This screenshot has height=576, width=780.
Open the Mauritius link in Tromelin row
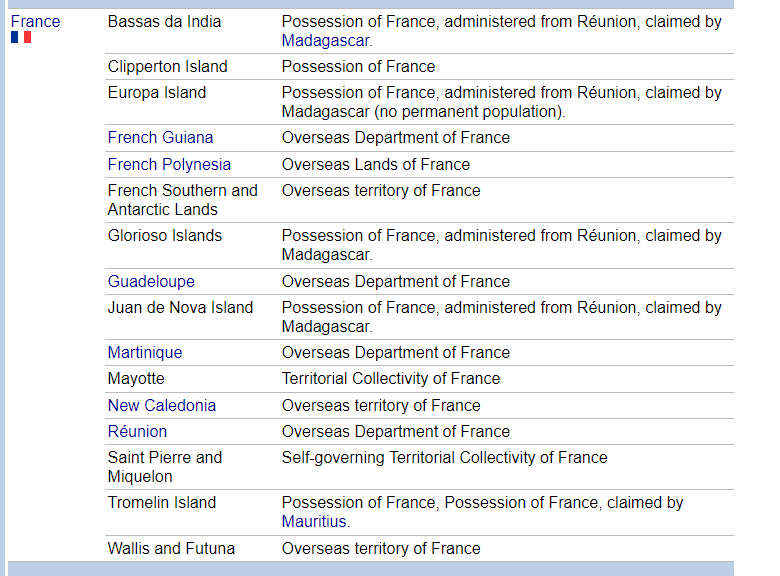pos(314,522)
